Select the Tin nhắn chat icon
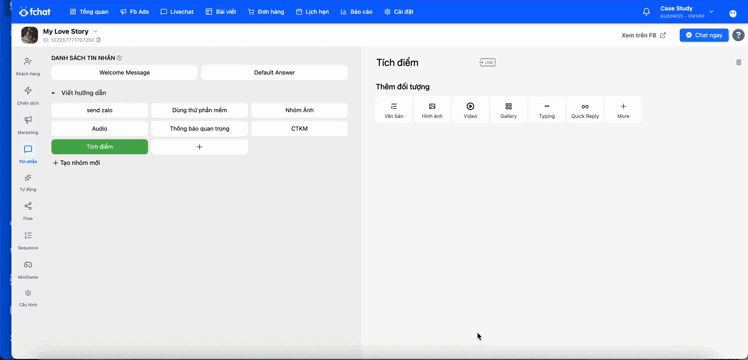This screenshot has height=360, width=748. coord(28,149)
